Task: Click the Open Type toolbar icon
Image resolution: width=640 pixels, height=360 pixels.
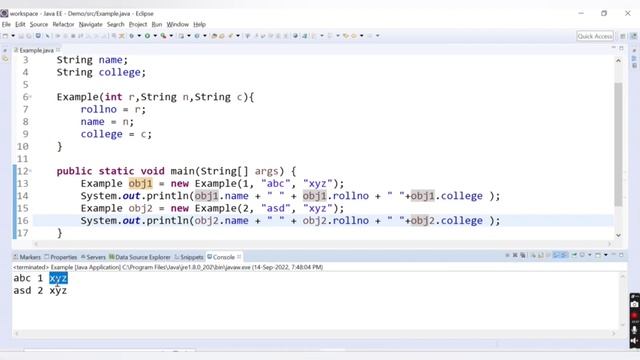Action: tap(214, 36)
